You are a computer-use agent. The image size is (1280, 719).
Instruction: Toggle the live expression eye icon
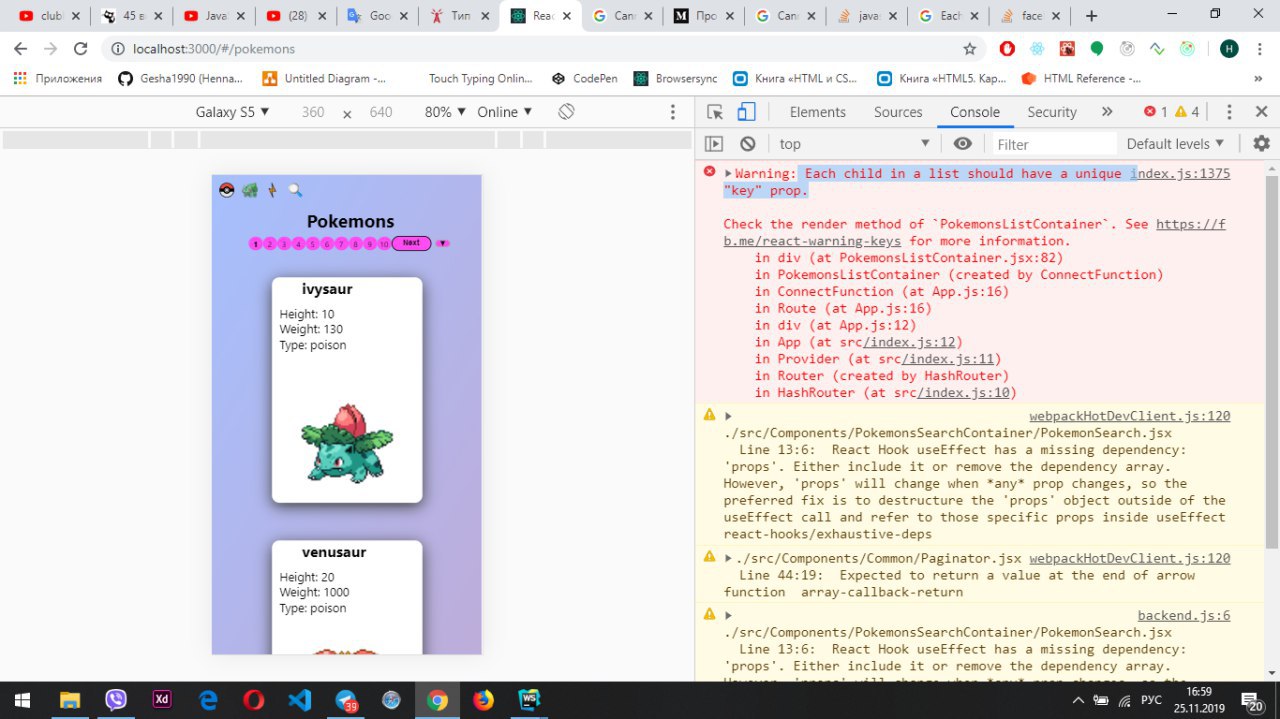(962, 144)
